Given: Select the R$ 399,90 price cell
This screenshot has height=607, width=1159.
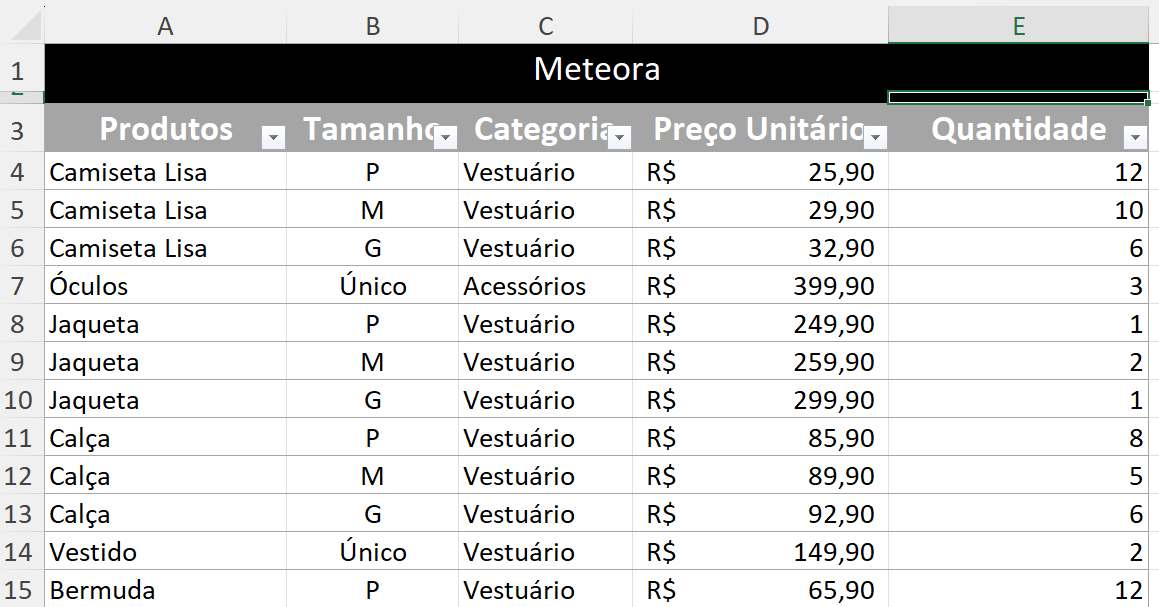Looking at the screenshot, I should point(760,286).
